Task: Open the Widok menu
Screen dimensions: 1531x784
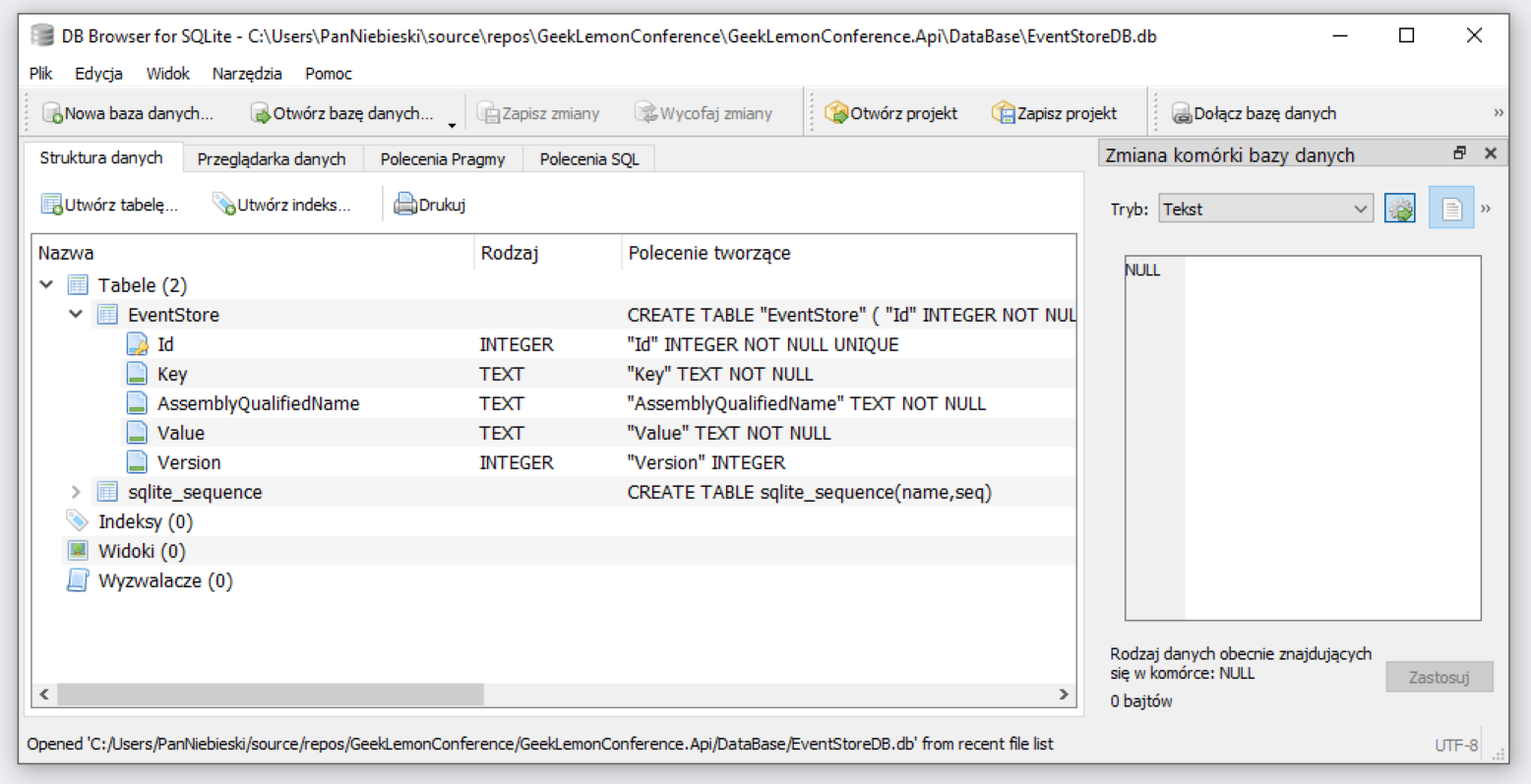Action: tap(167, 74)
